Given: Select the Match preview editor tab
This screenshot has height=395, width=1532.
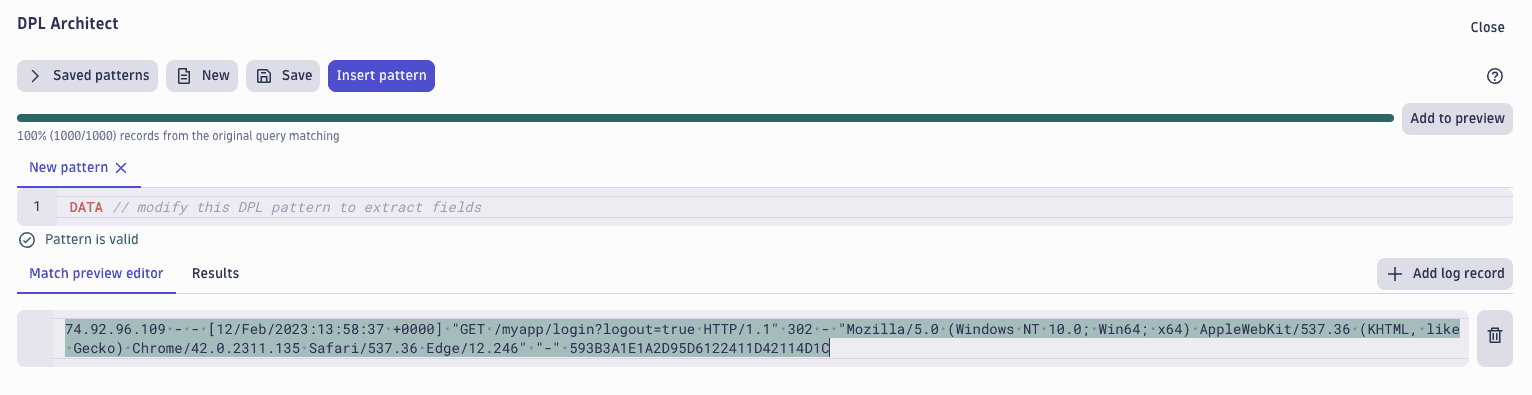Looking at the screenshot, I should 96,273.
